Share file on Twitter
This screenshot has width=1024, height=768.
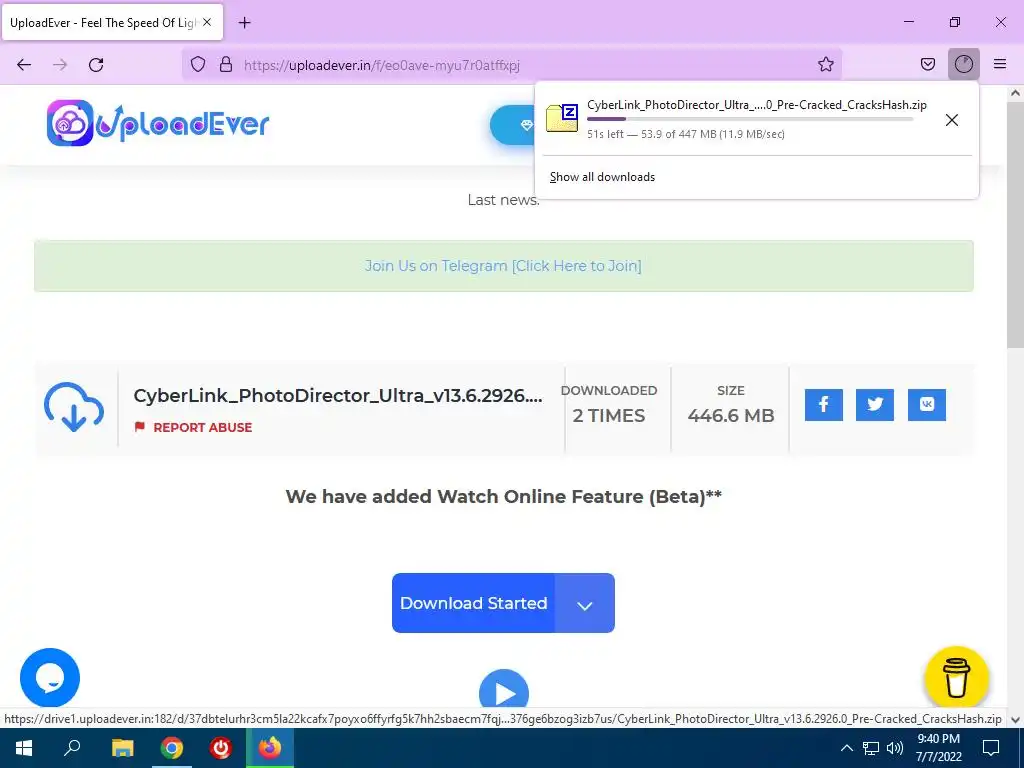[874, 405]
